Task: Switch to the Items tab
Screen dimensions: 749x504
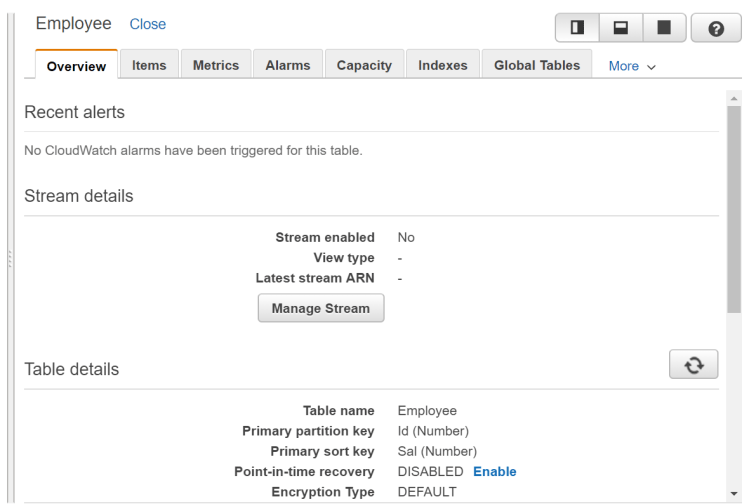Action: [149, 65]
